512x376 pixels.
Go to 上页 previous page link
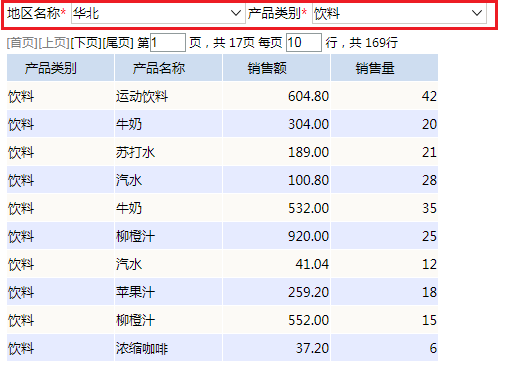[x=54, y=43]
